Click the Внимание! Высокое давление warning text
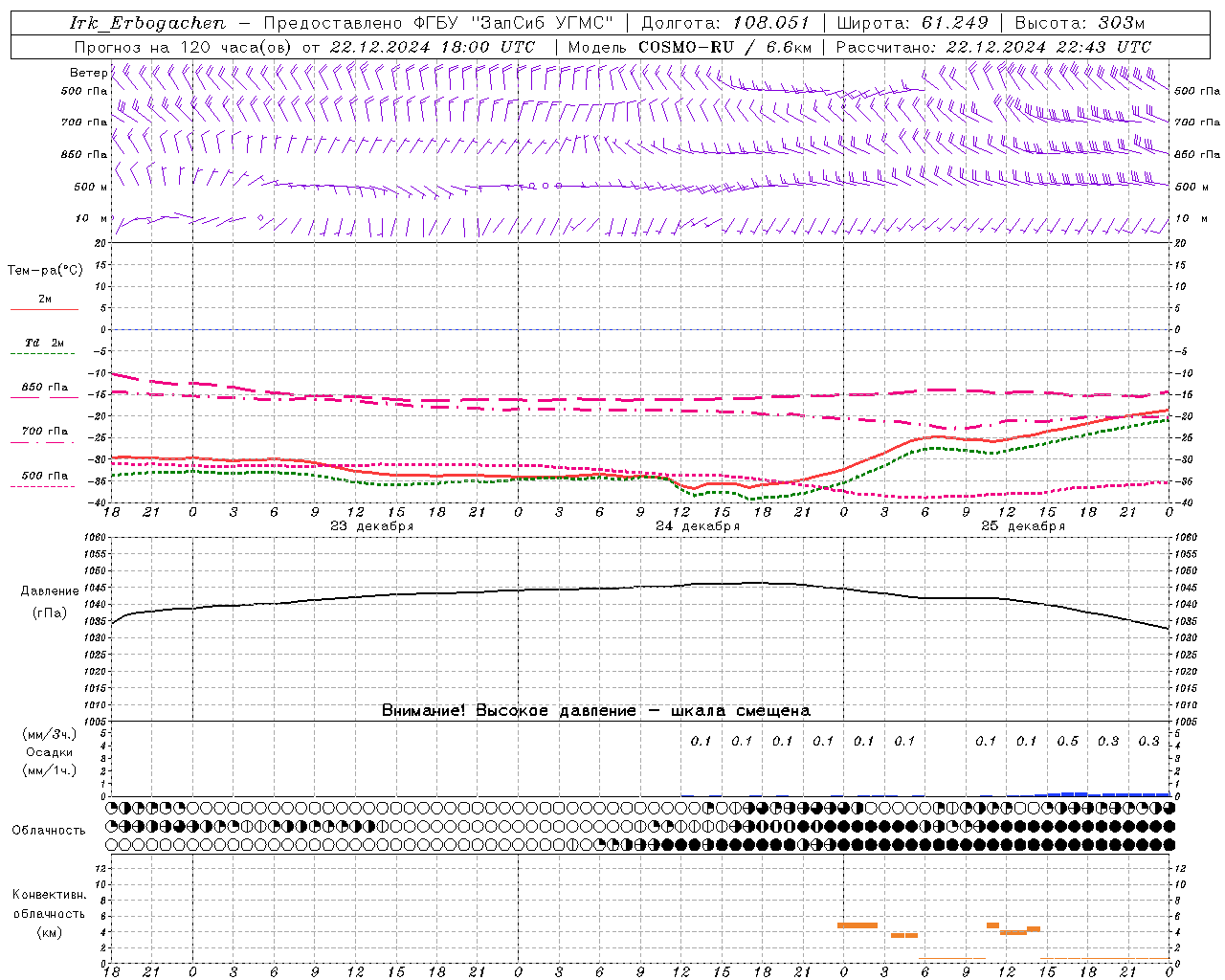The width and height of the screenshot is (1225, 980). point(595,711)
